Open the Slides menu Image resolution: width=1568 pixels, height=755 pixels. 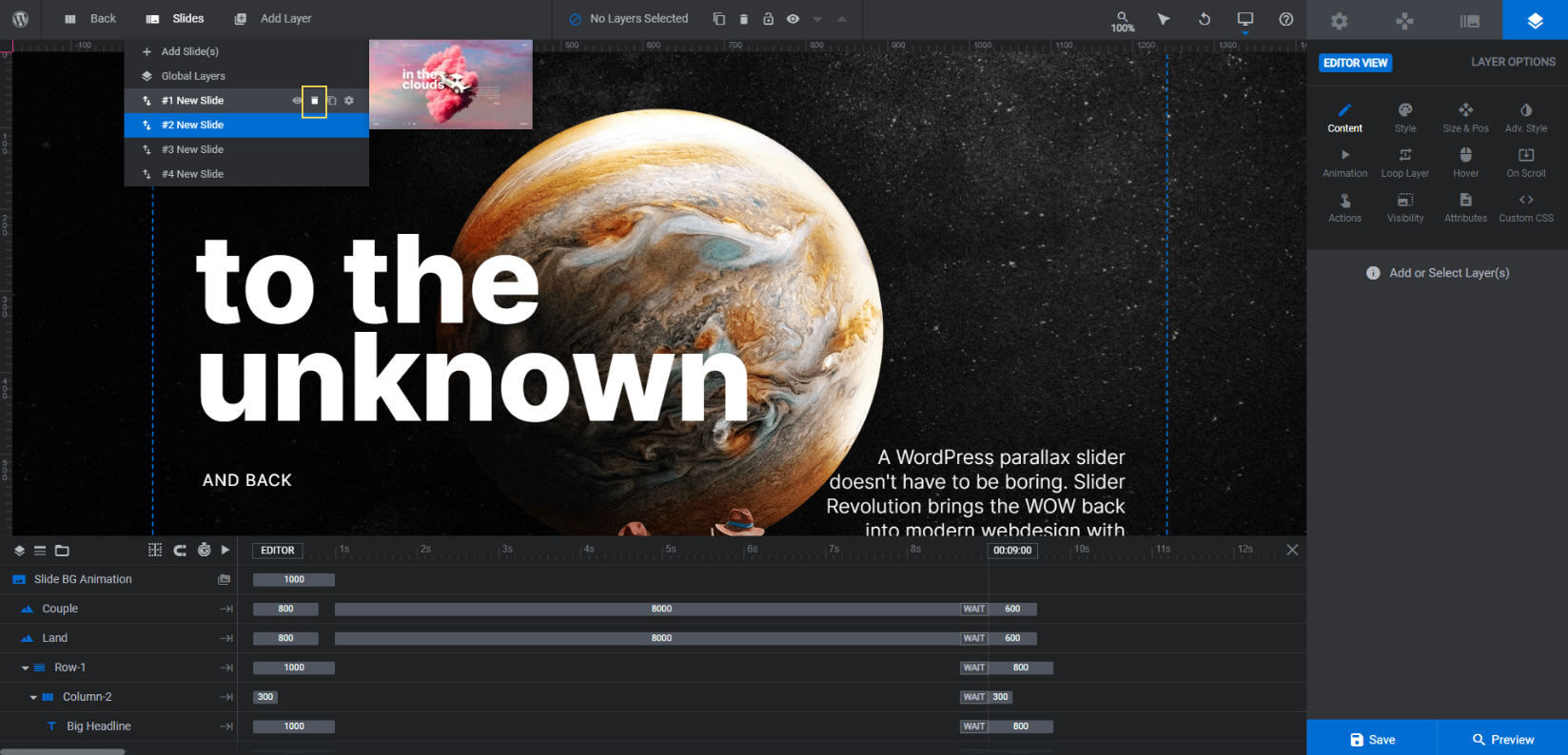(x=175, y=19)
